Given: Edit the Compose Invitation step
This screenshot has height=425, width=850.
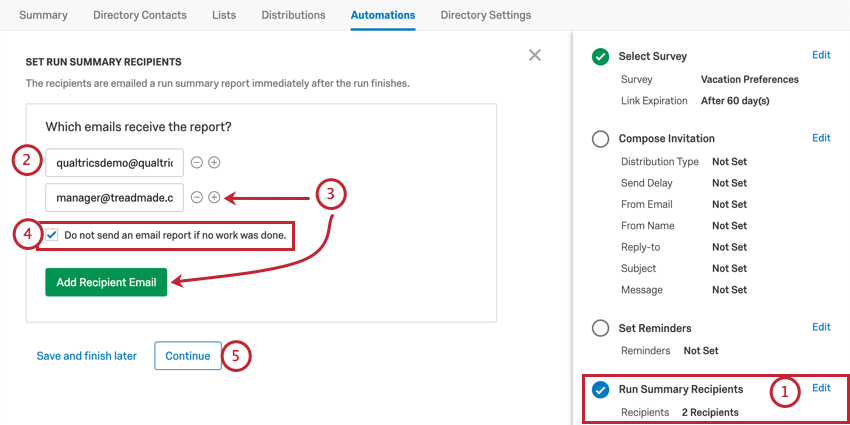Looking at the screenshot, I should click(821, 138).
